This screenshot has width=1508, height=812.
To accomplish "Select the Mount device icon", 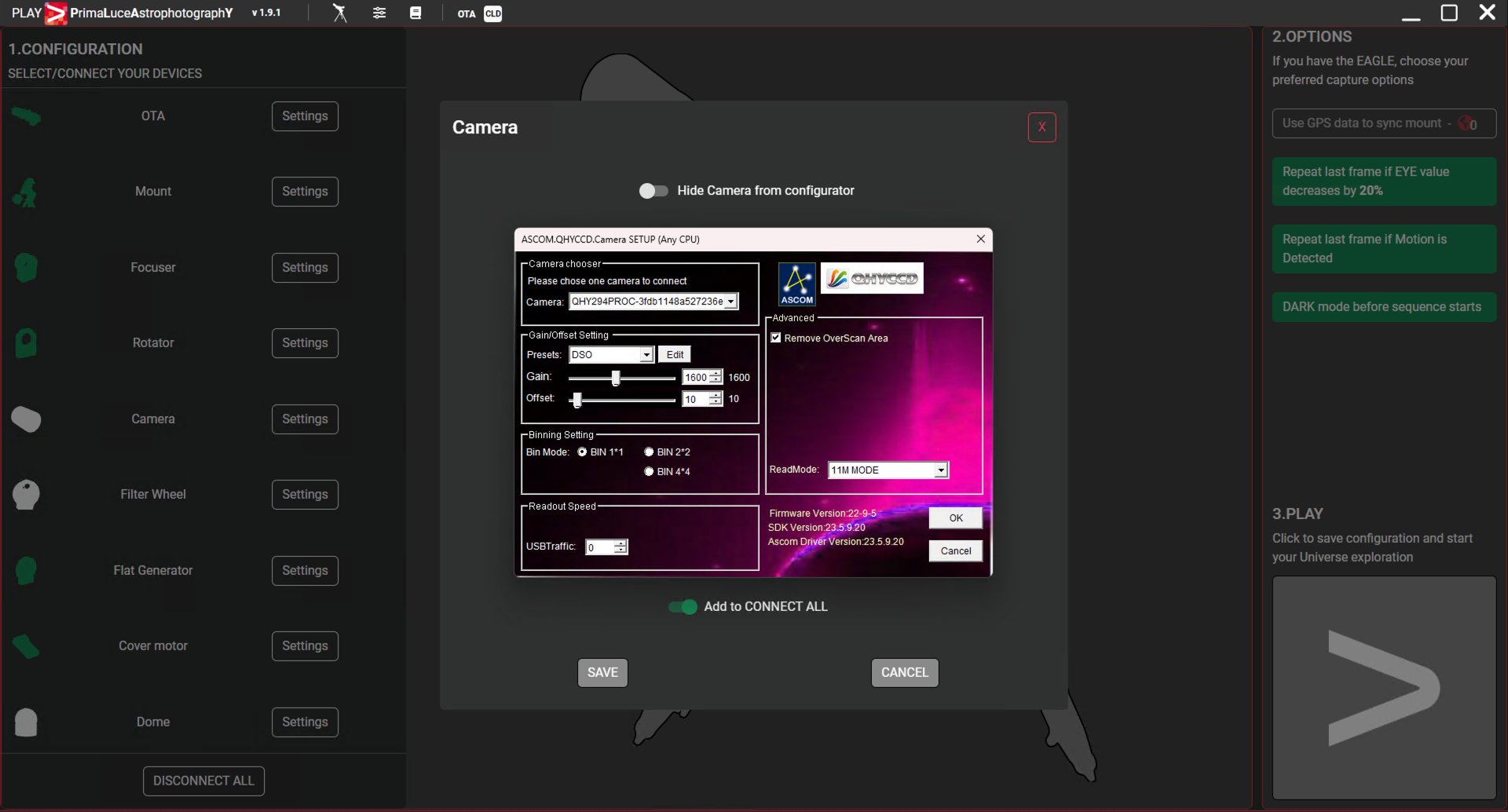I will [x=26, y=191].
